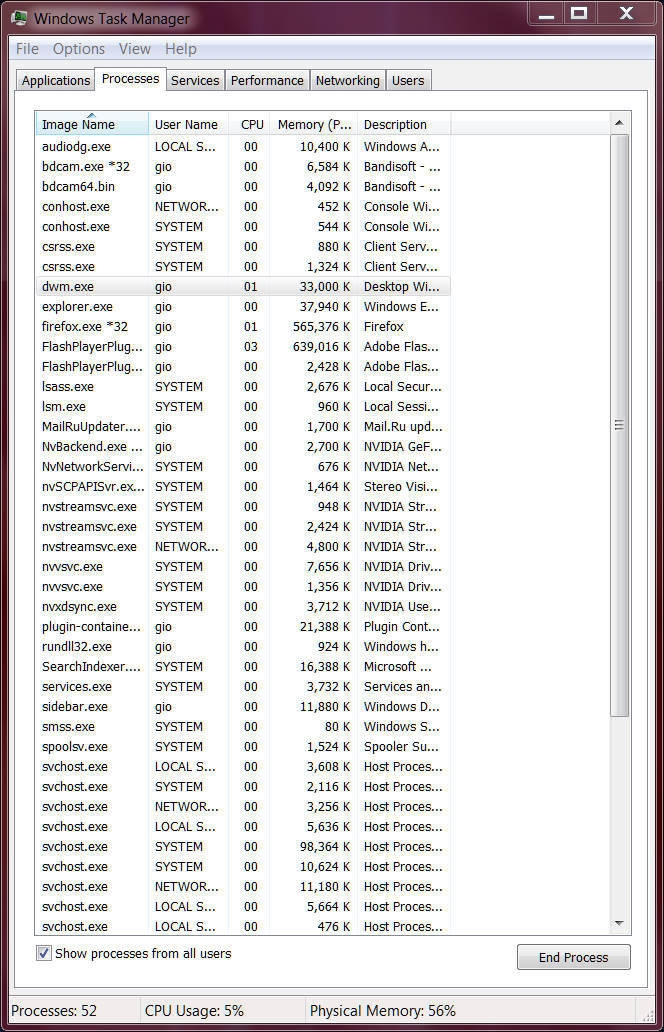Select the NvNetworkService process row

[x=243, y=467]
